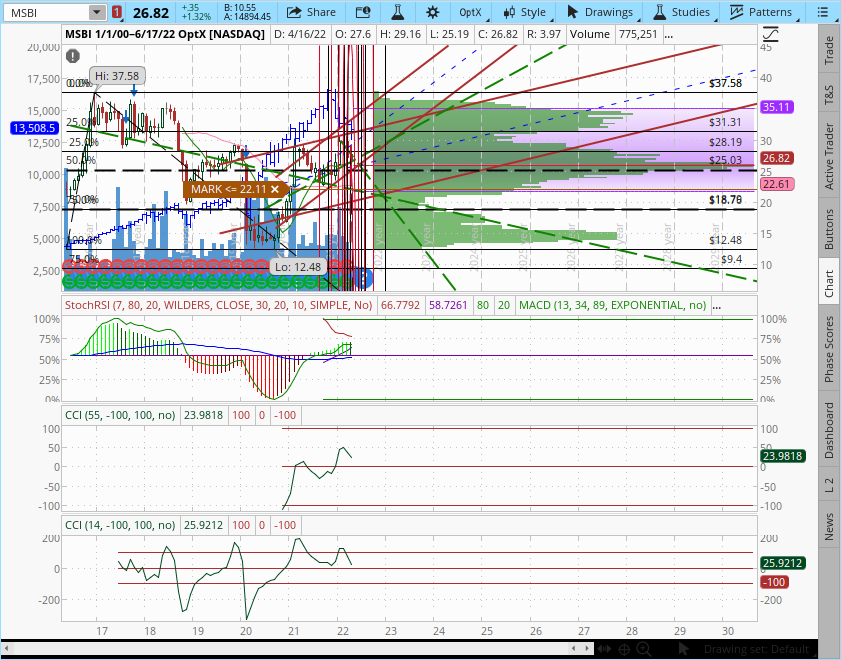Click the Share button
Screen dimensions: 841x660
[311, 12]
